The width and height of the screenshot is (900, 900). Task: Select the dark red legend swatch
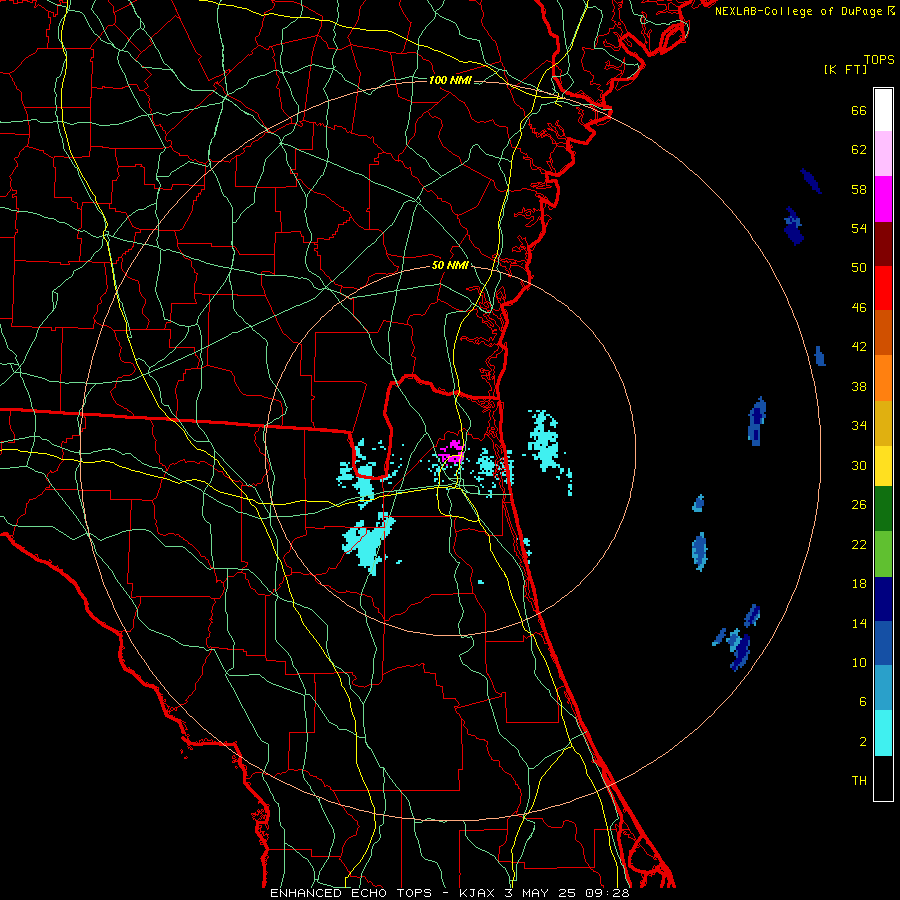pos(883,244)
